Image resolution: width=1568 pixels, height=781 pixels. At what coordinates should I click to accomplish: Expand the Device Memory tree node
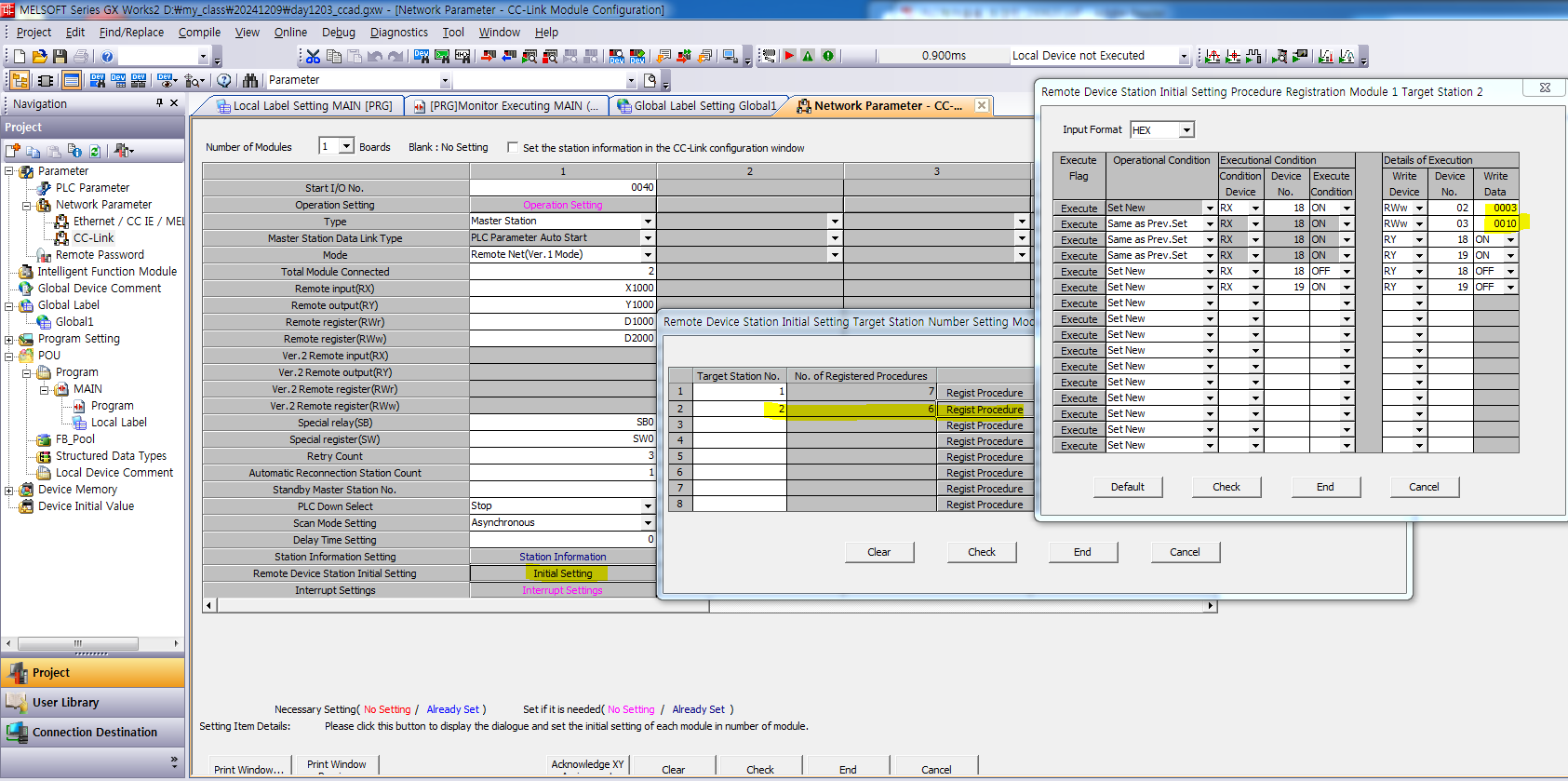(x=9, y=490)
